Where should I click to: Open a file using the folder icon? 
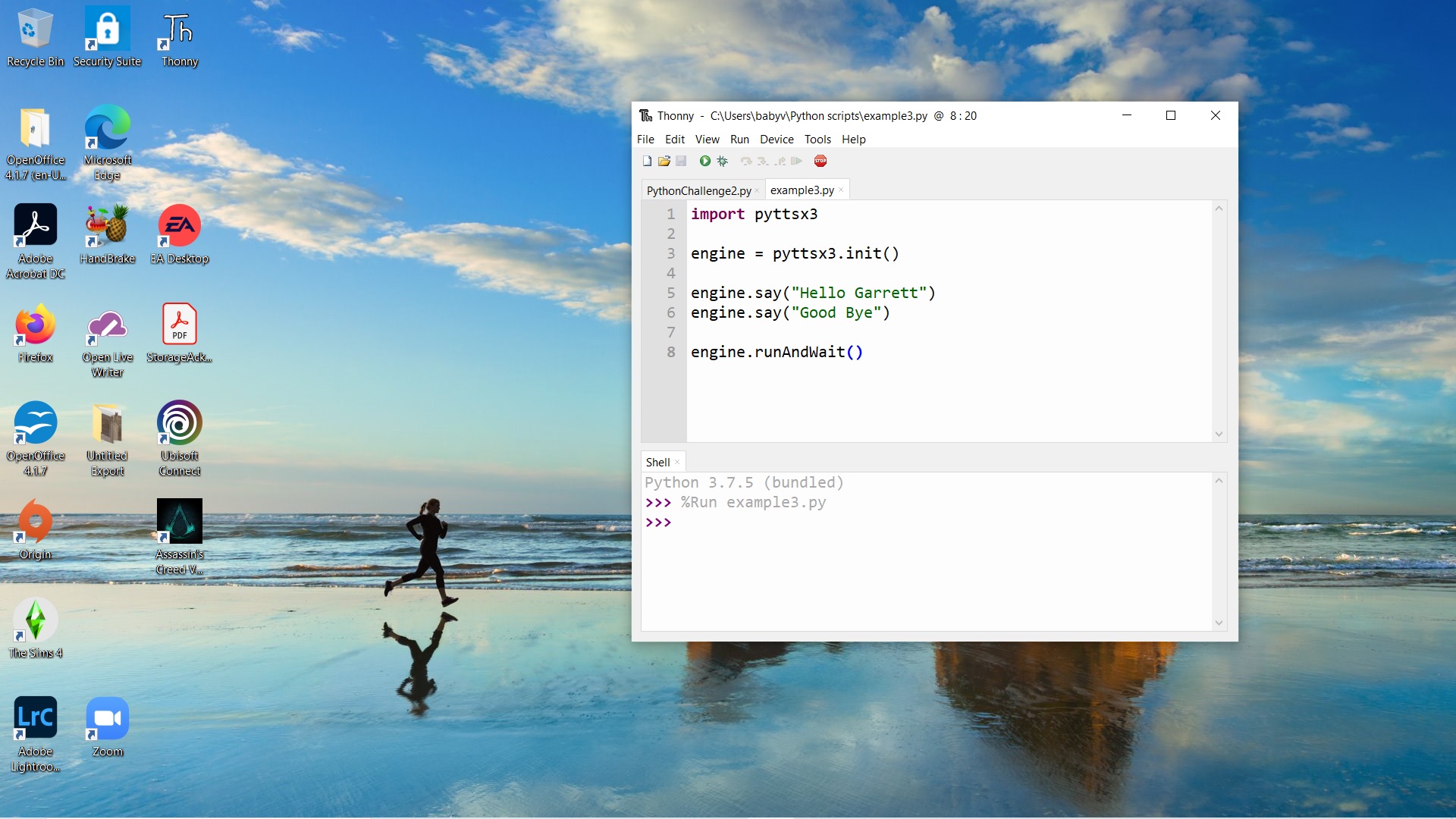coord(664,161)
